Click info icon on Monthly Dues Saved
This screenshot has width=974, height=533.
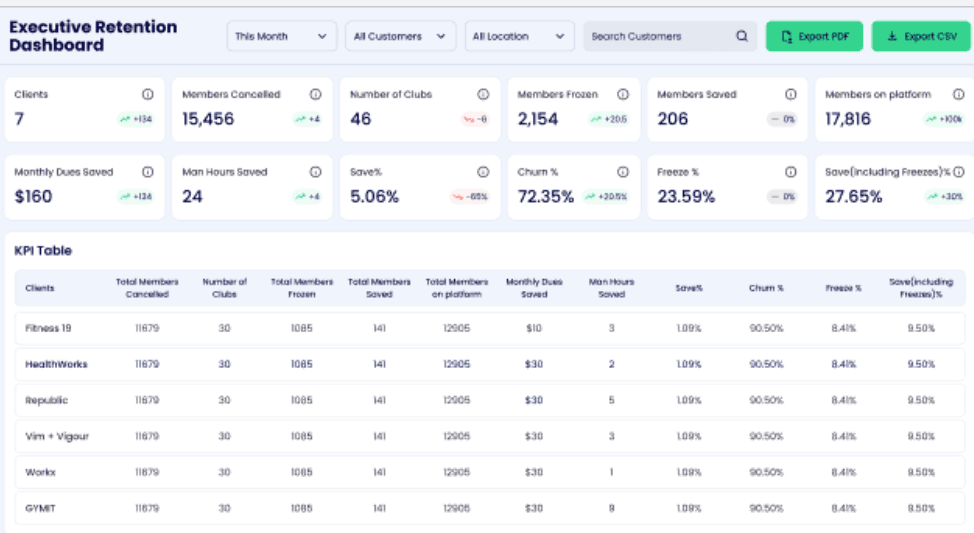pos(147,172)
